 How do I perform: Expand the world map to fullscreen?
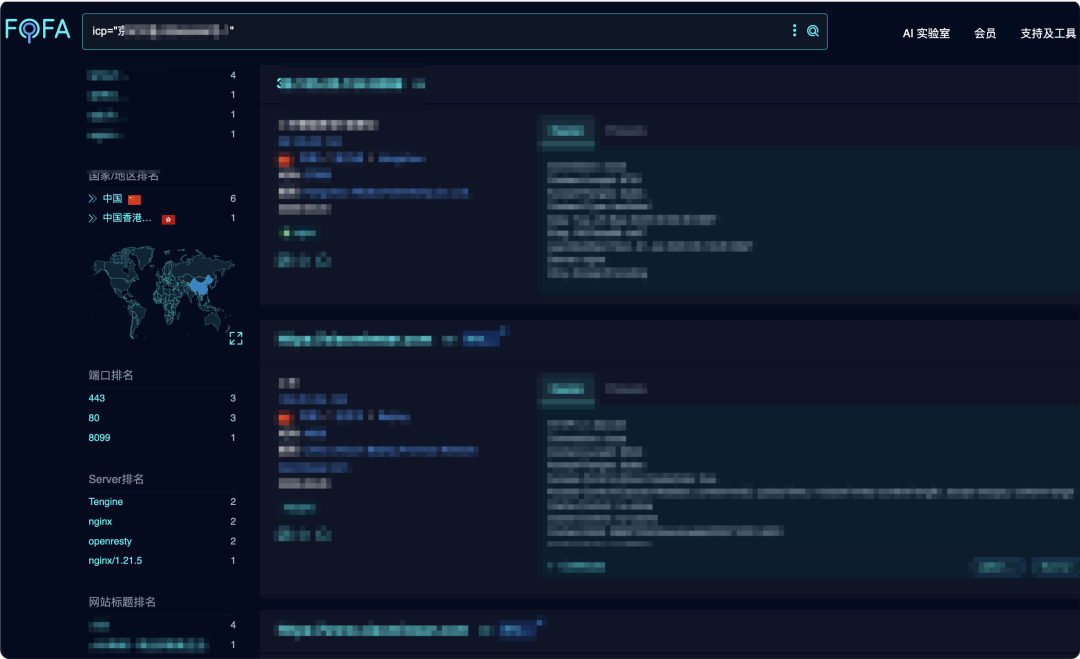coord(236,338)
